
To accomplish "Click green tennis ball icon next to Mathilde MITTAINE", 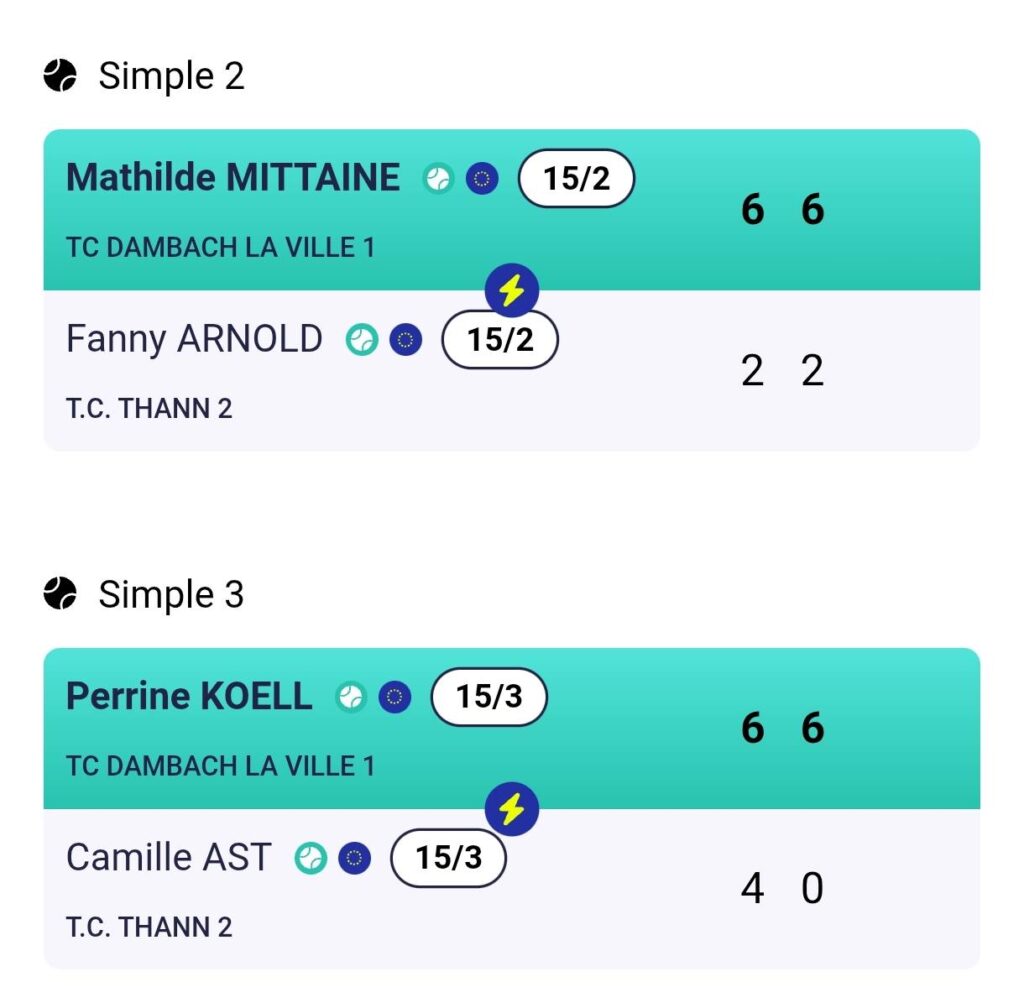I will click(438, 179).
